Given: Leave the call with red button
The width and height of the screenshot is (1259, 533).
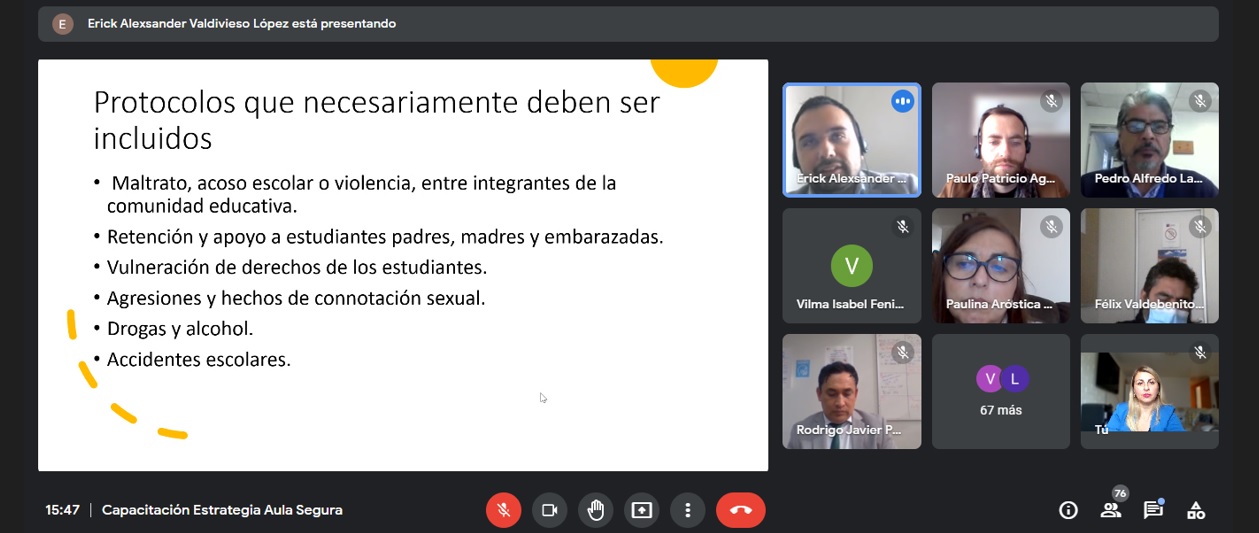Looking at the screenshot, I should [740, 510].
